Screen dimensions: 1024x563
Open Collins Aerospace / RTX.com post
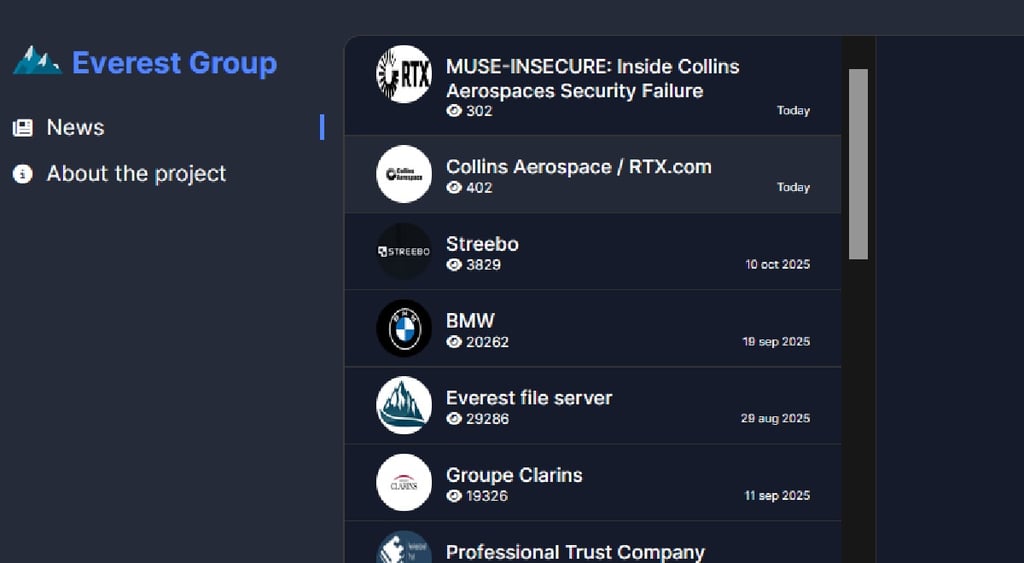(579, 167)
